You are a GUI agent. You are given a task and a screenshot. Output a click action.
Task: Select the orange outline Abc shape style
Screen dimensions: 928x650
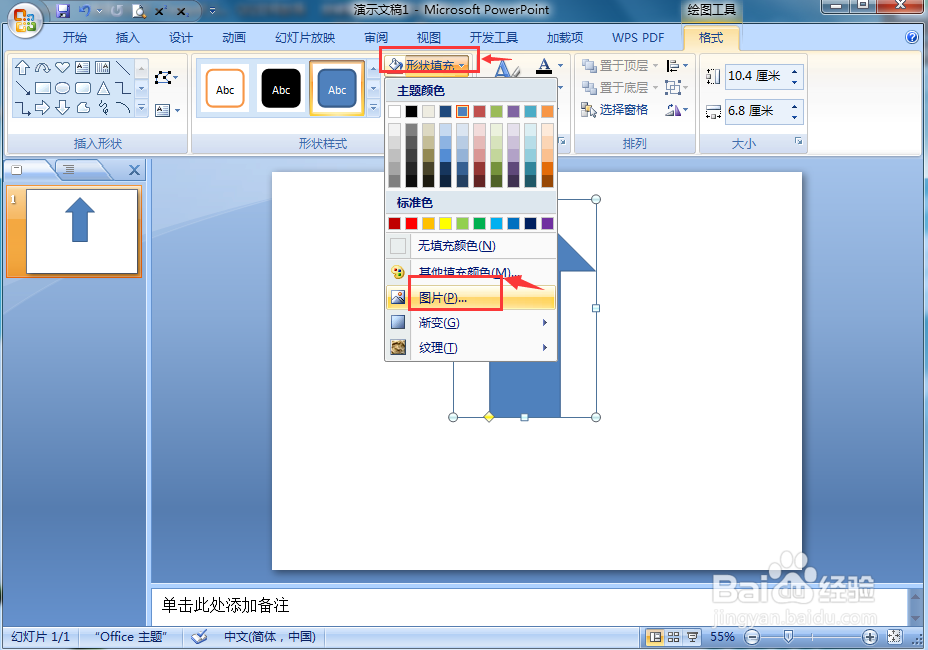(225, 89)
